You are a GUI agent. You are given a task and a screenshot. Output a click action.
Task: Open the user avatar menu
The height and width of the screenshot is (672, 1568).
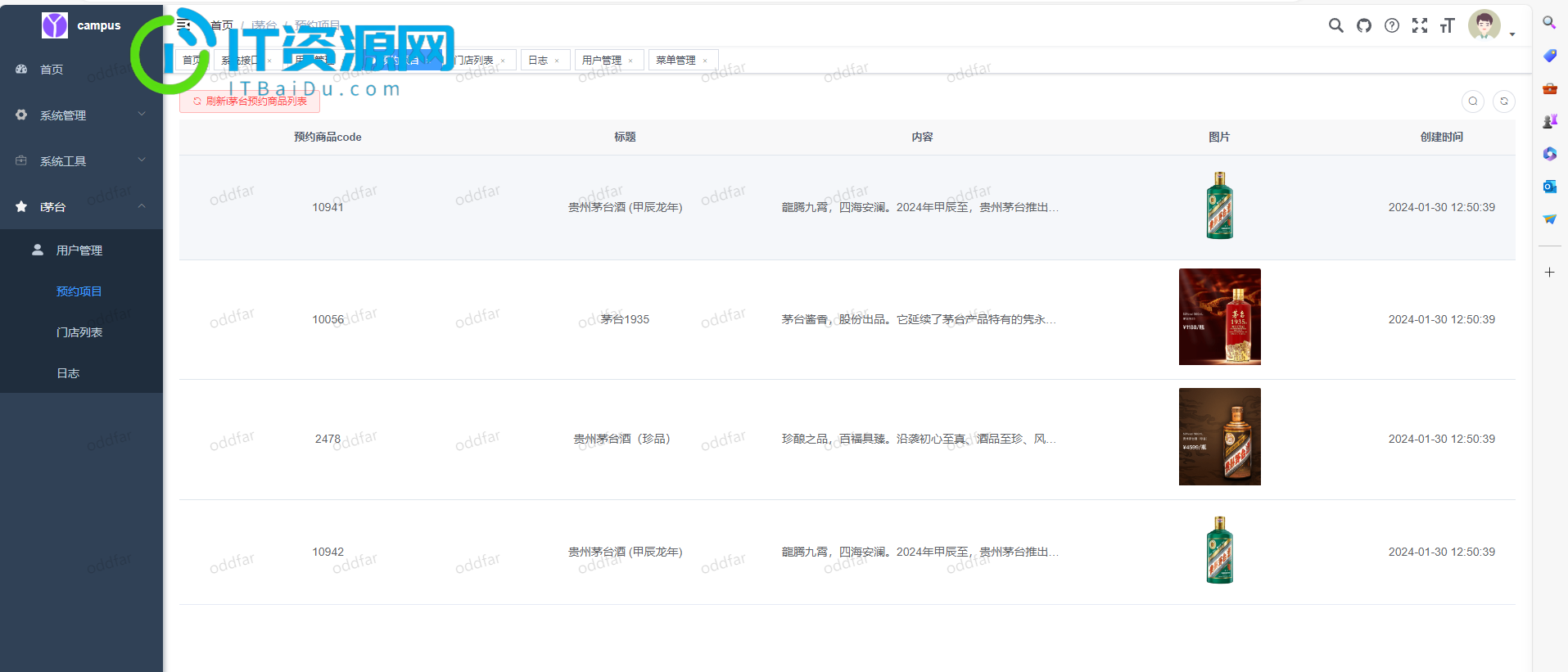pos(1484,25)
